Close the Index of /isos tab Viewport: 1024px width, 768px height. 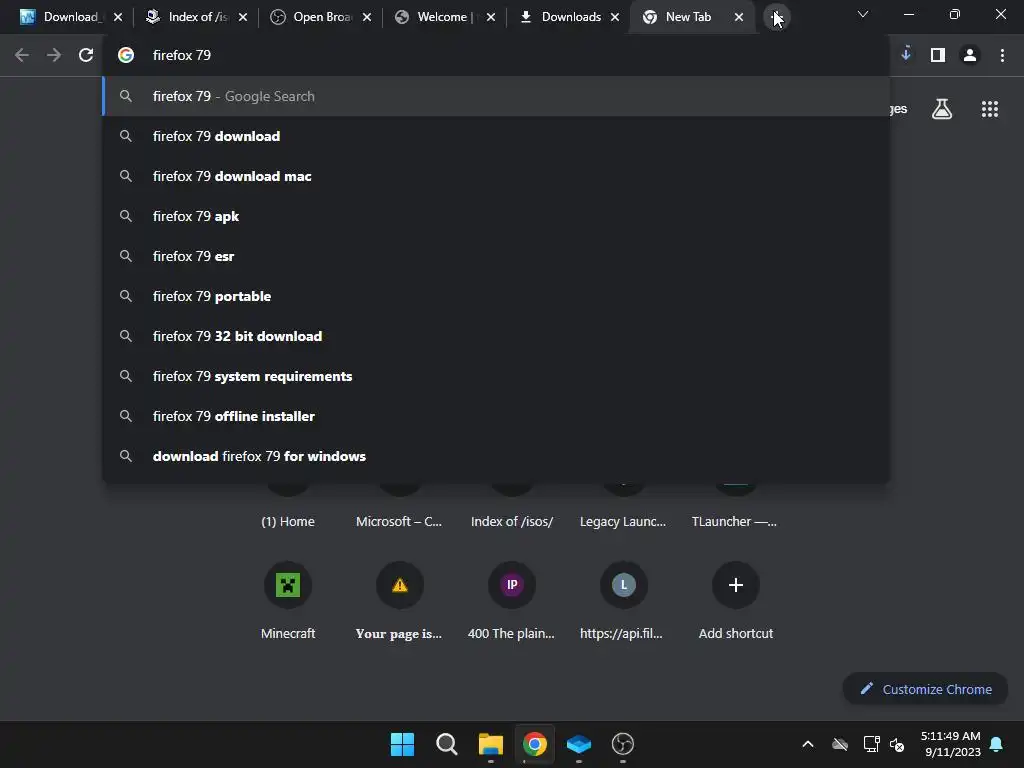click(243, 18)
